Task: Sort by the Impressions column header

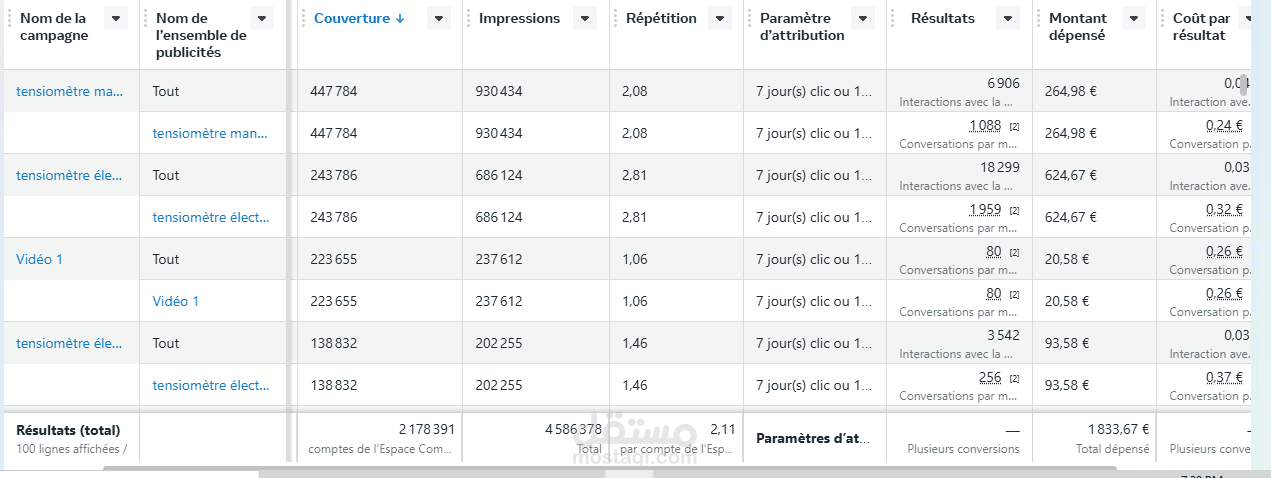Action: point(519,18)
